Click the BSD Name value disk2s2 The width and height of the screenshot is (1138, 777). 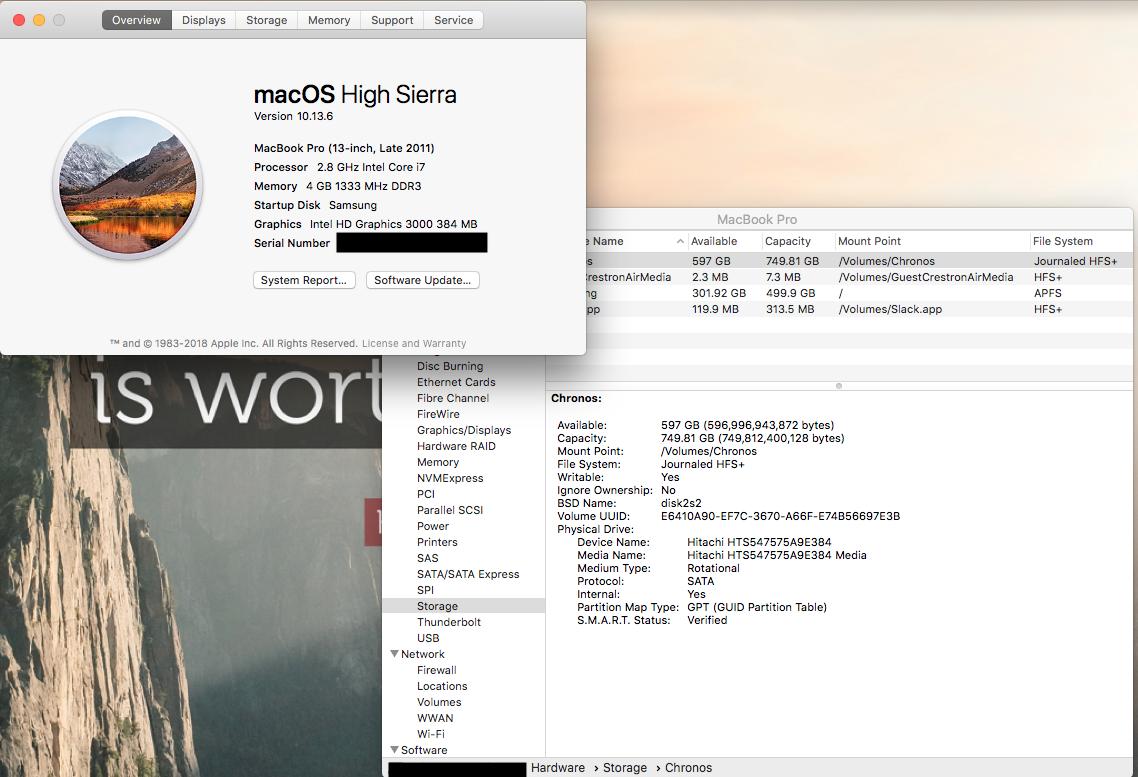681,503
